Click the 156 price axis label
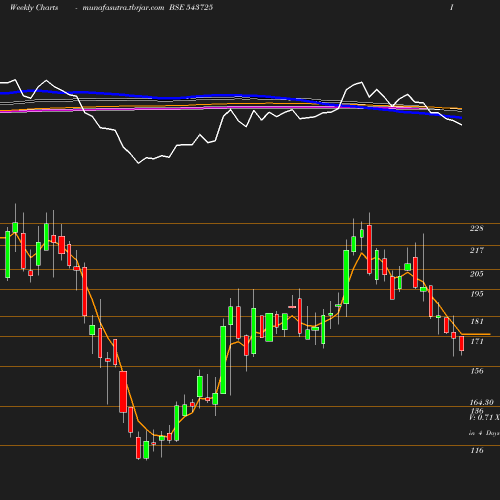 477,371
